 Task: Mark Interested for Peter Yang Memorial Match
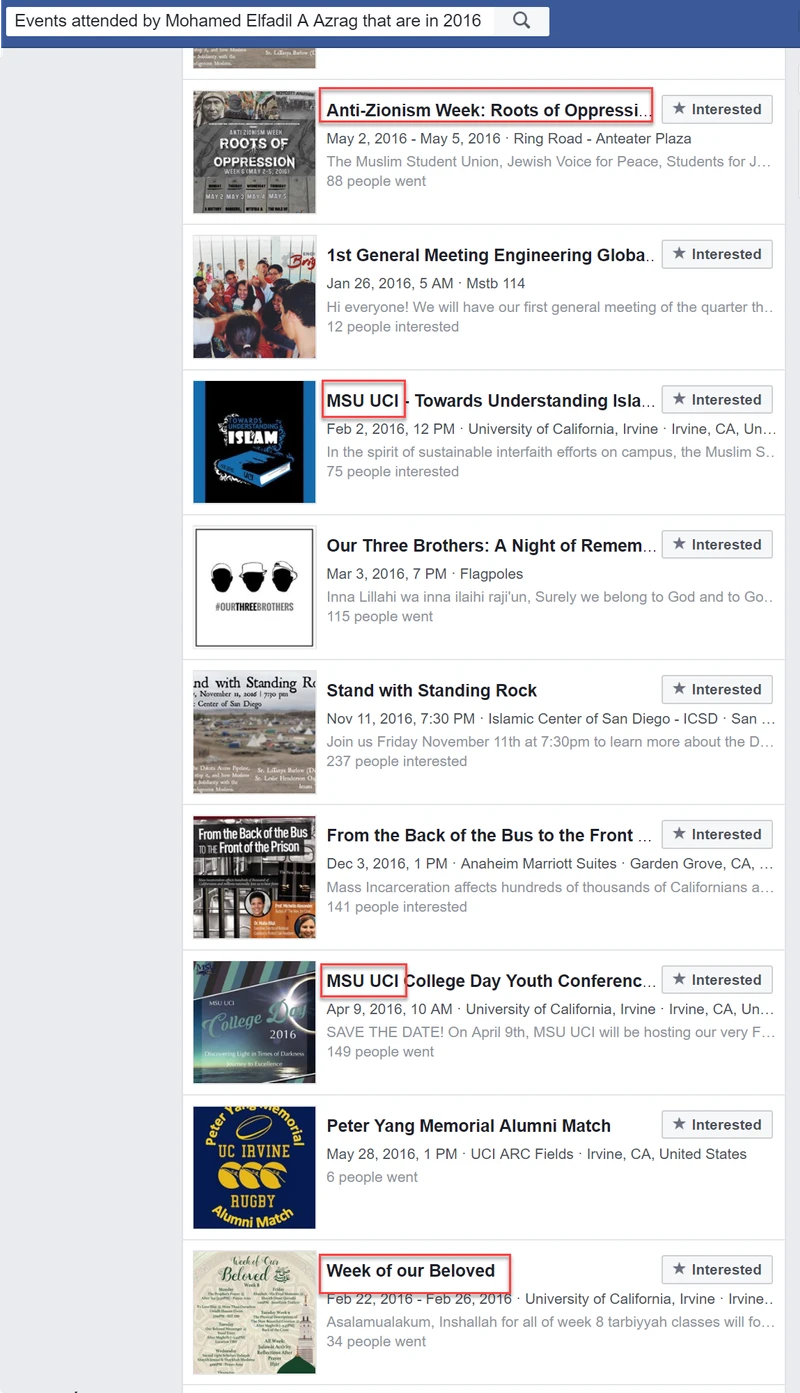[717, 1125]
